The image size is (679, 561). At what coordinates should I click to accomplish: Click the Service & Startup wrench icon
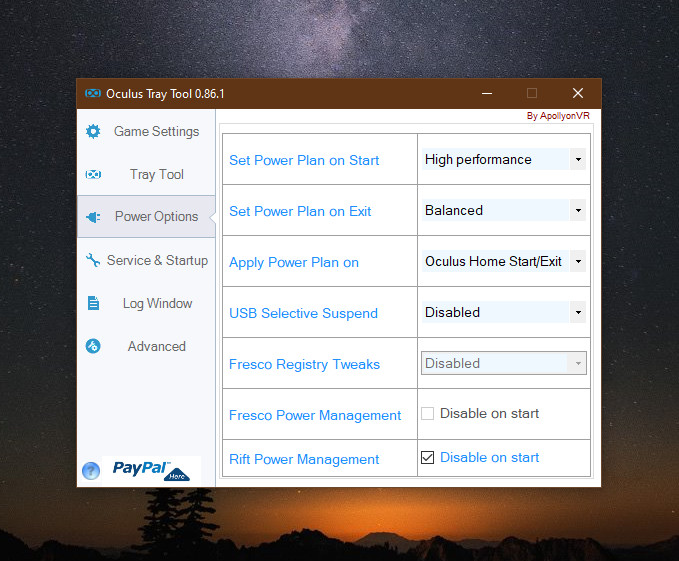(x=93, y=260)
